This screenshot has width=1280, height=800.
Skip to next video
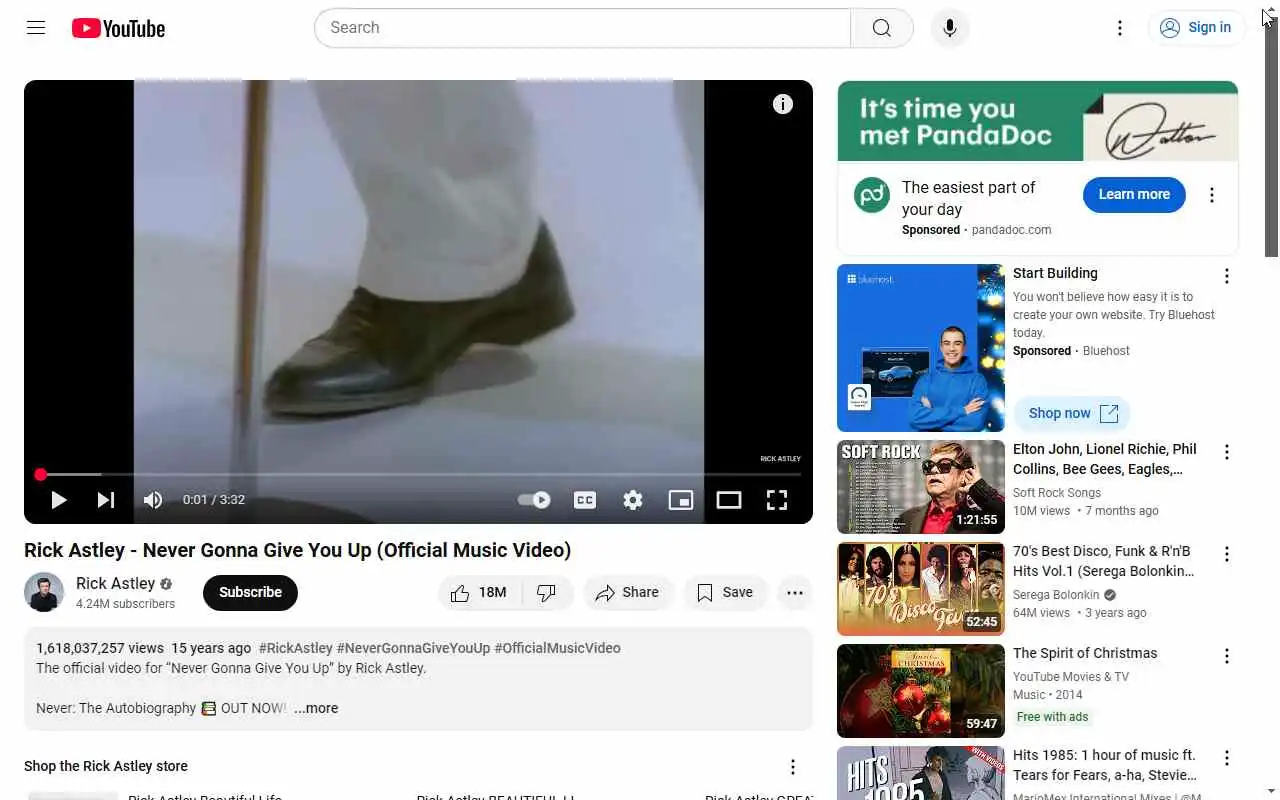click(105, 500)
